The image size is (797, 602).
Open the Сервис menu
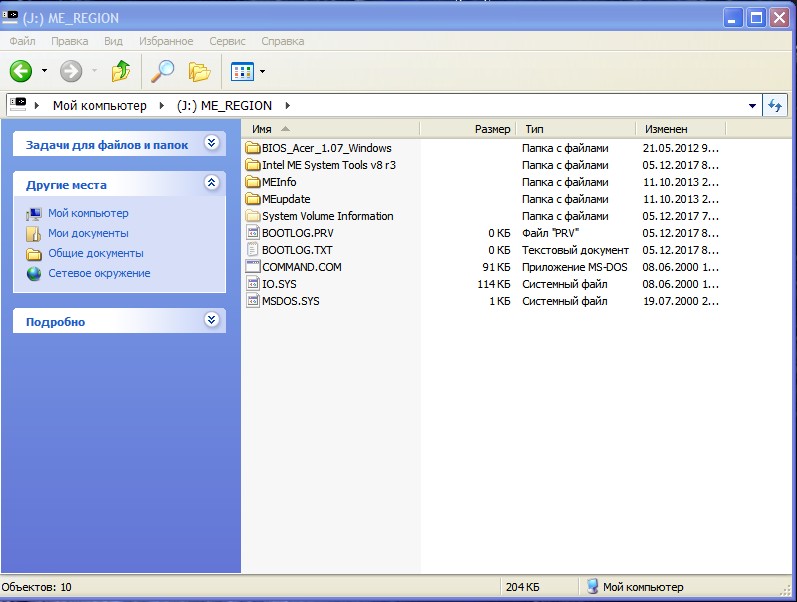click(227, 41)
